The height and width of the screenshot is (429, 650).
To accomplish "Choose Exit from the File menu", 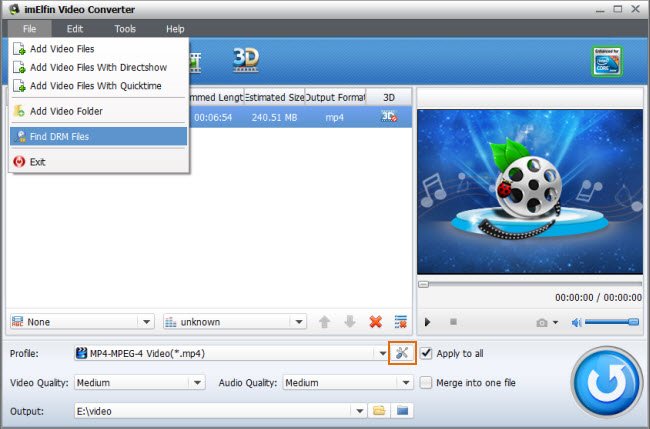I will pyautogui.click(x=99, y=162).
